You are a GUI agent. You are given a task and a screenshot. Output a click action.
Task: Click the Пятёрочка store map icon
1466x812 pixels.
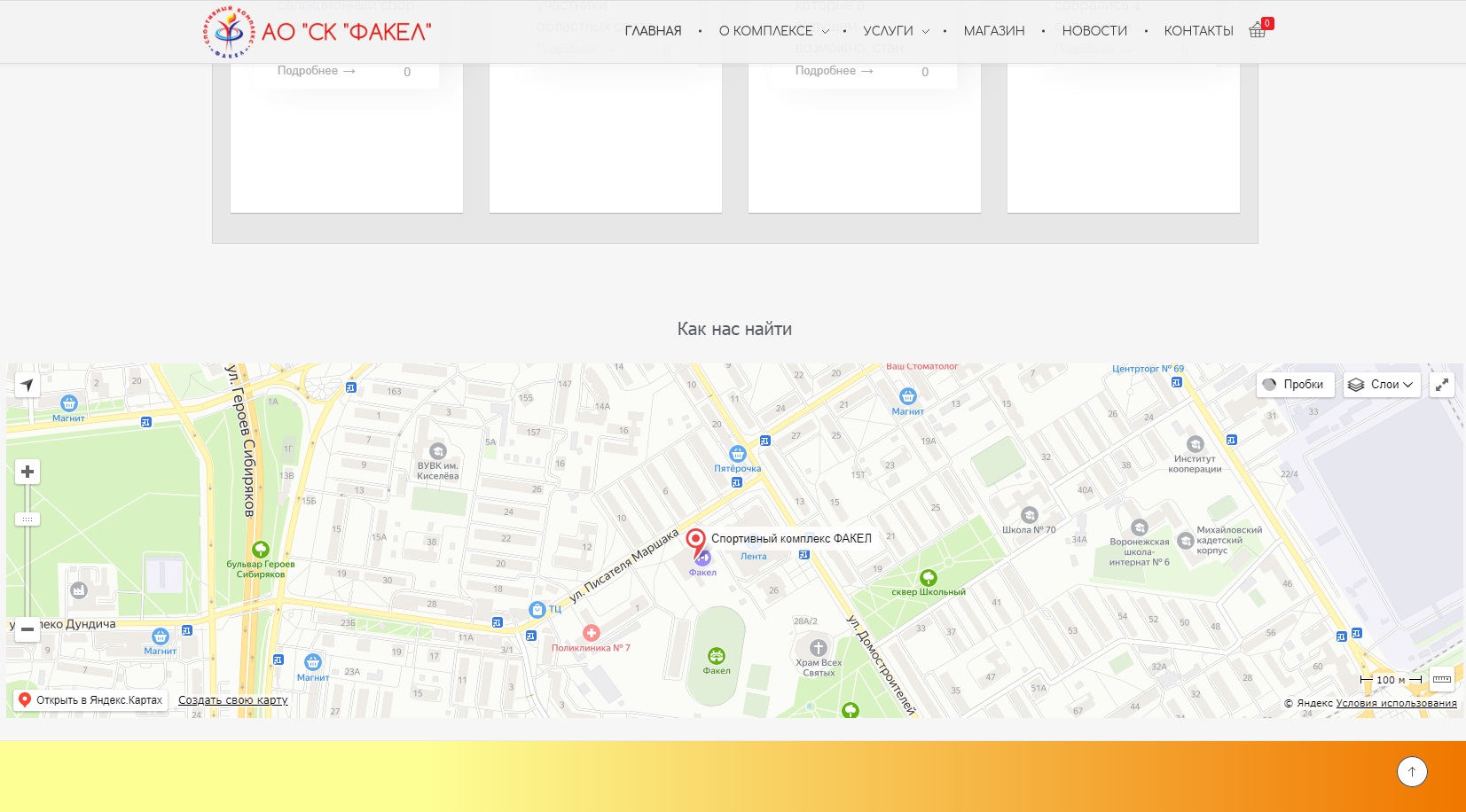click(737, 454)
